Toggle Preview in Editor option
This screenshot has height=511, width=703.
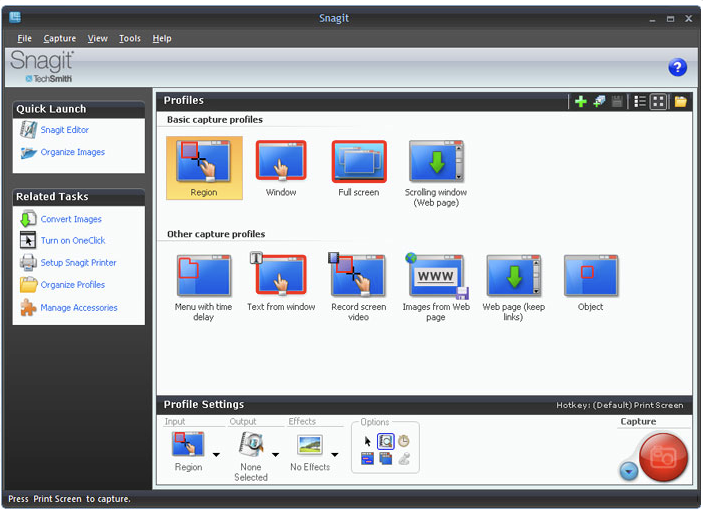386,442
